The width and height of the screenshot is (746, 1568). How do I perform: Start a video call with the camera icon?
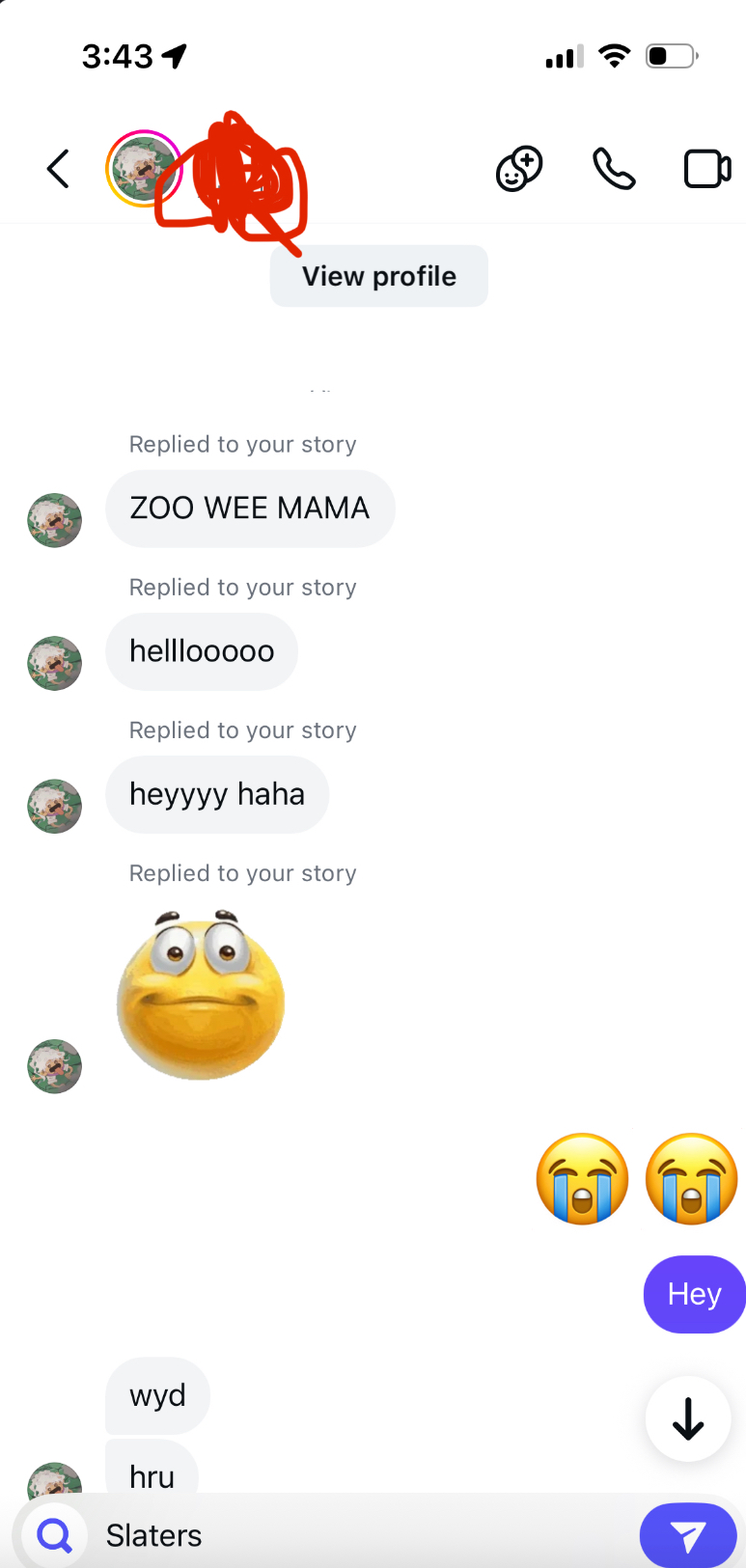pos(707,170)
